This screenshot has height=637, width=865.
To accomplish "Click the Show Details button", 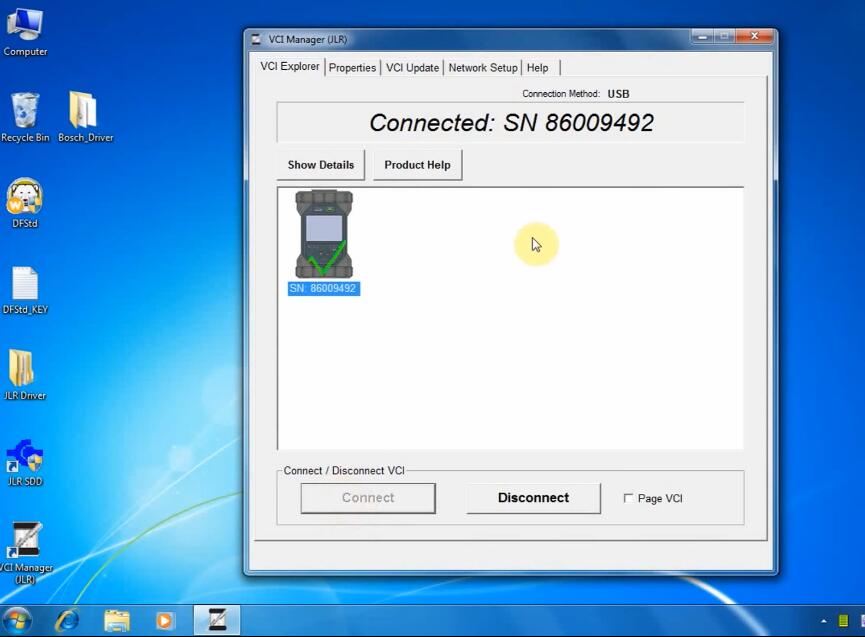I will click(321, 165).
